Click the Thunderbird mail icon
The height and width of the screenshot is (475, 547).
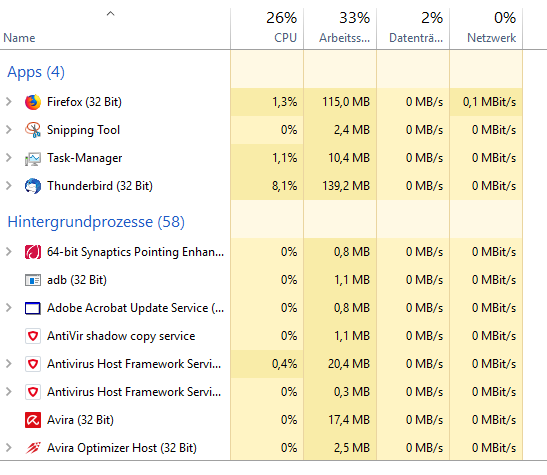(x=33, y=186)
